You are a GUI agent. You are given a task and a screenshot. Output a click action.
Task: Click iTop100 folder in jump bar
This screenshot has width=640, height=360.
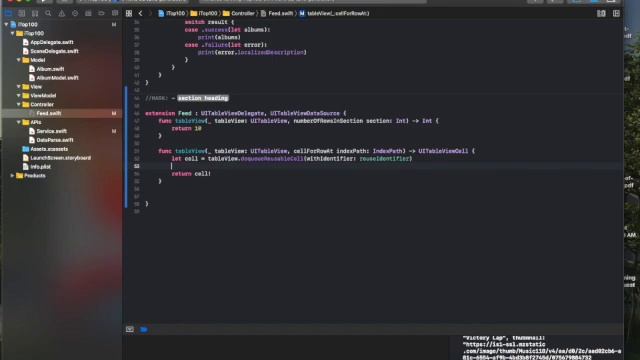(204, 13)
